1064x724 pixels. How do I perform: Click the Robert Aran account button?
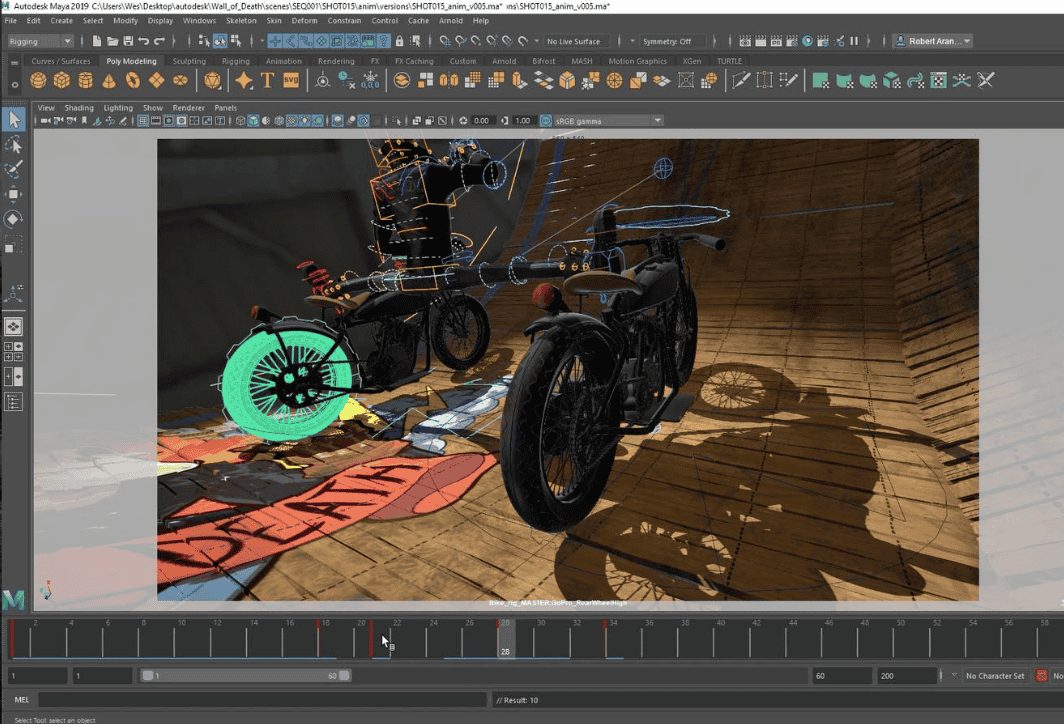click(933, 41)
